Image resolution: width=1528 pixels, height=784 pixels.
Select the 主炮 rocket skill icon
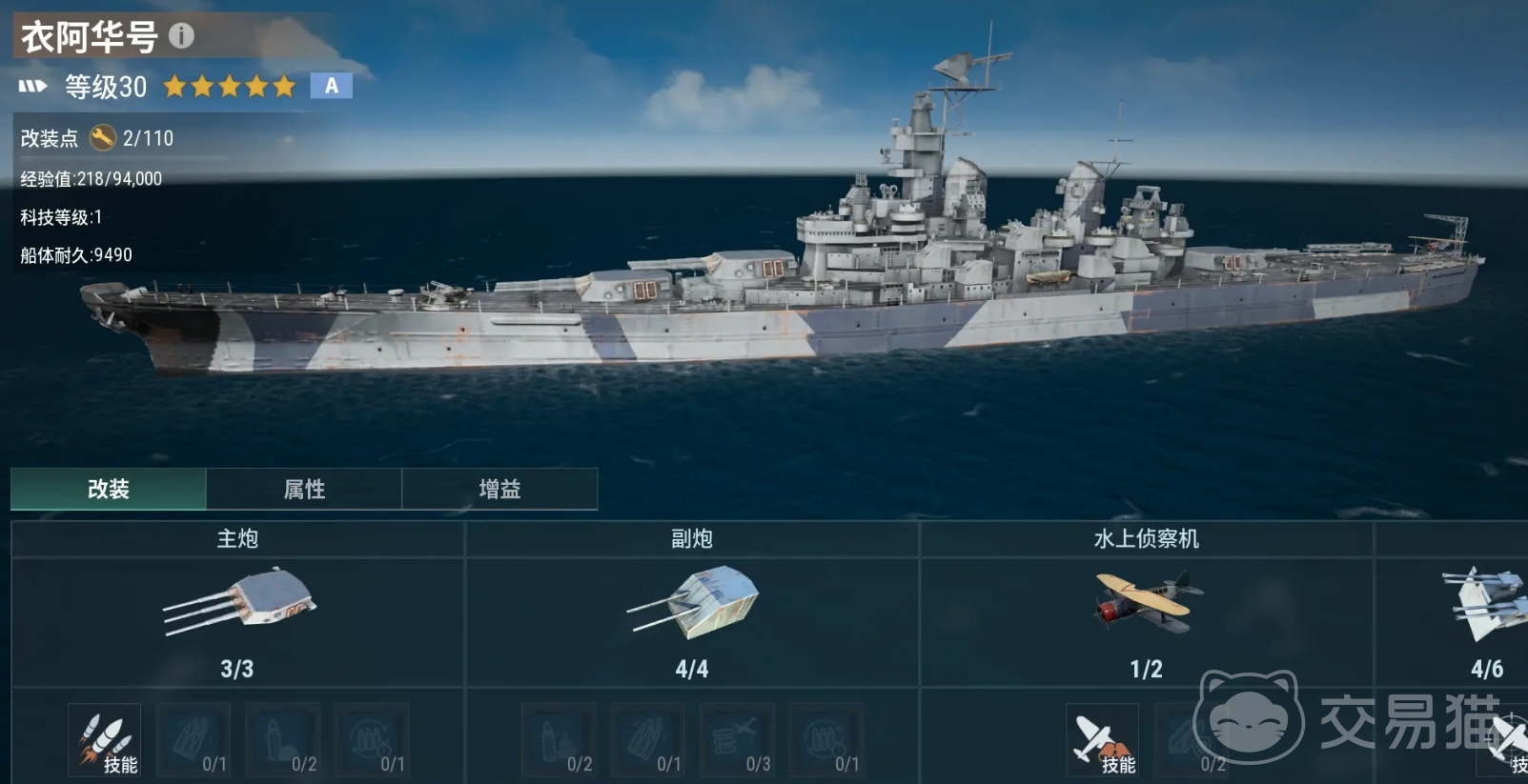coord(105,741)
